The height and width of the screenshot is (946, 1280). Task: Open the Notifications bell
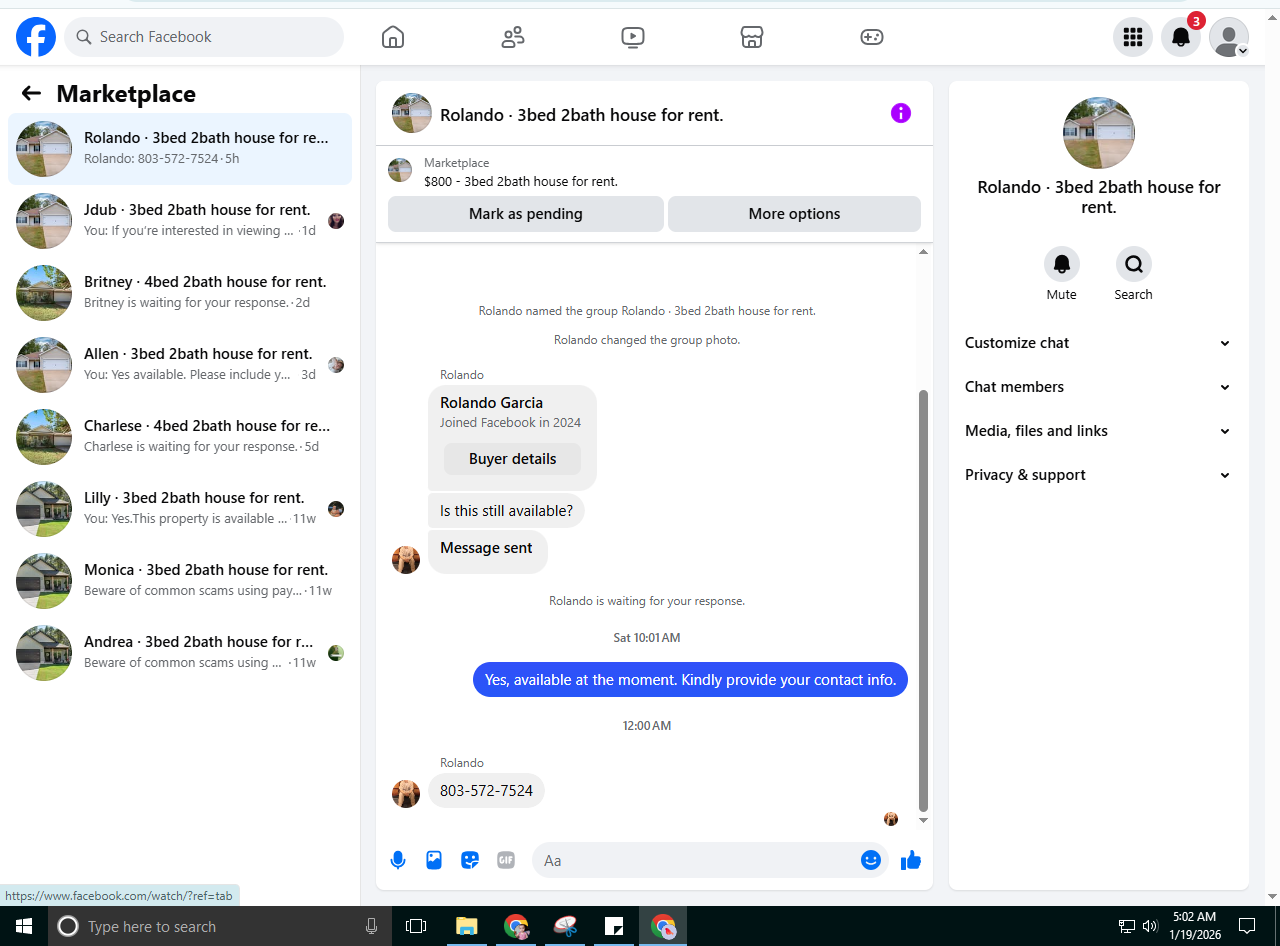point(1181,37)
